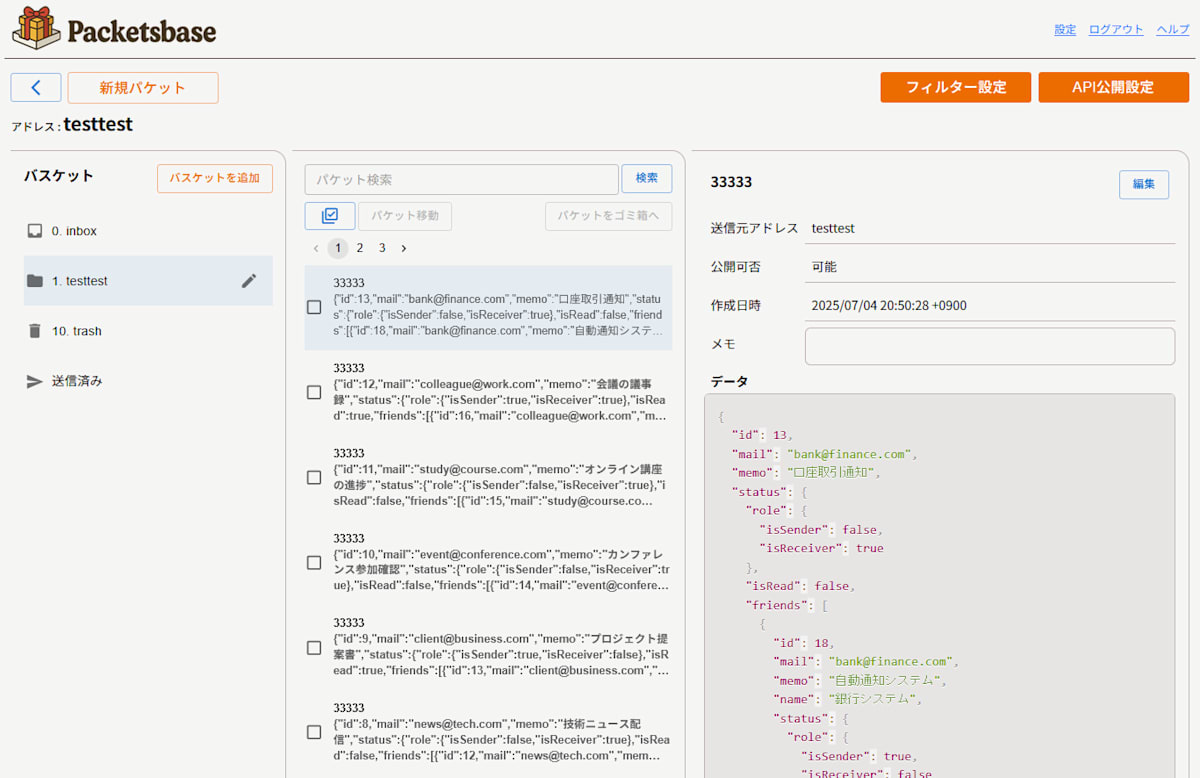Click the メモ input field
The image size is (1200, 778).
point(990,346)
